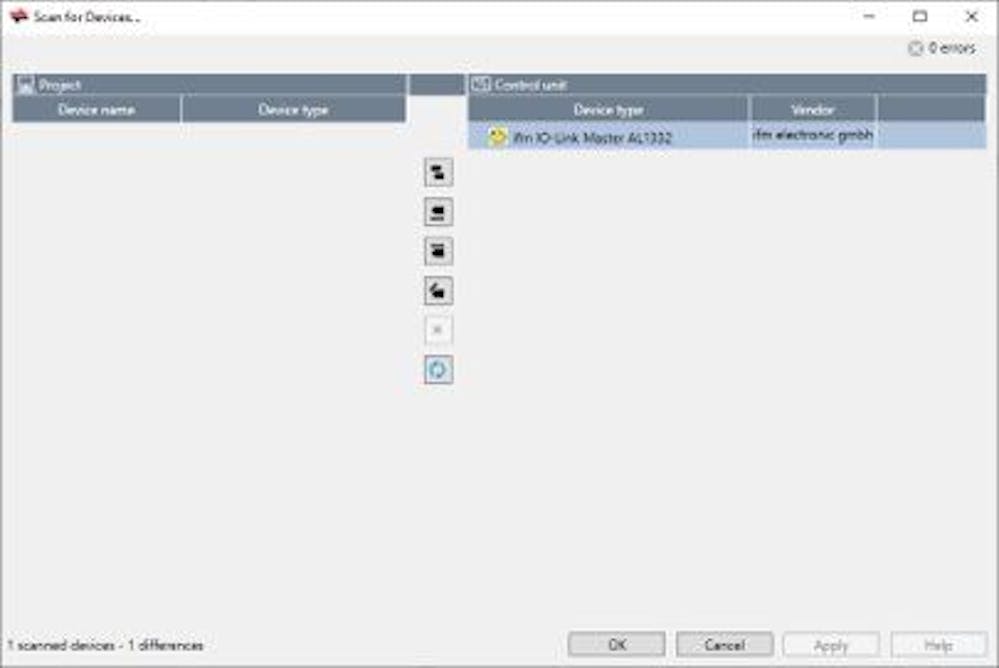Click the left-arrow copy icon button
This screenshot has height=668, width=999.
pyautogui.click(x=438, y=291)
